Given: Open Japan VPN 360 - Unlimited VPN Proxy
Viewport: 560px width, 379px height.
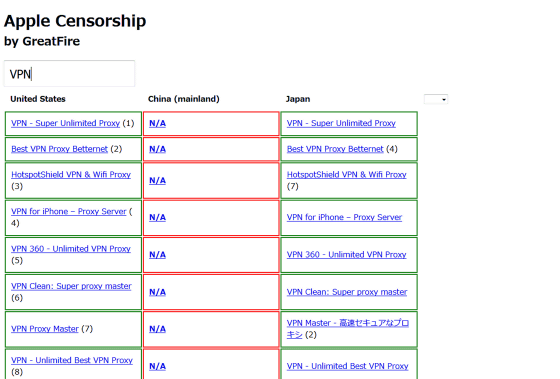Looking at the screenshot, I should click(346, 255).
